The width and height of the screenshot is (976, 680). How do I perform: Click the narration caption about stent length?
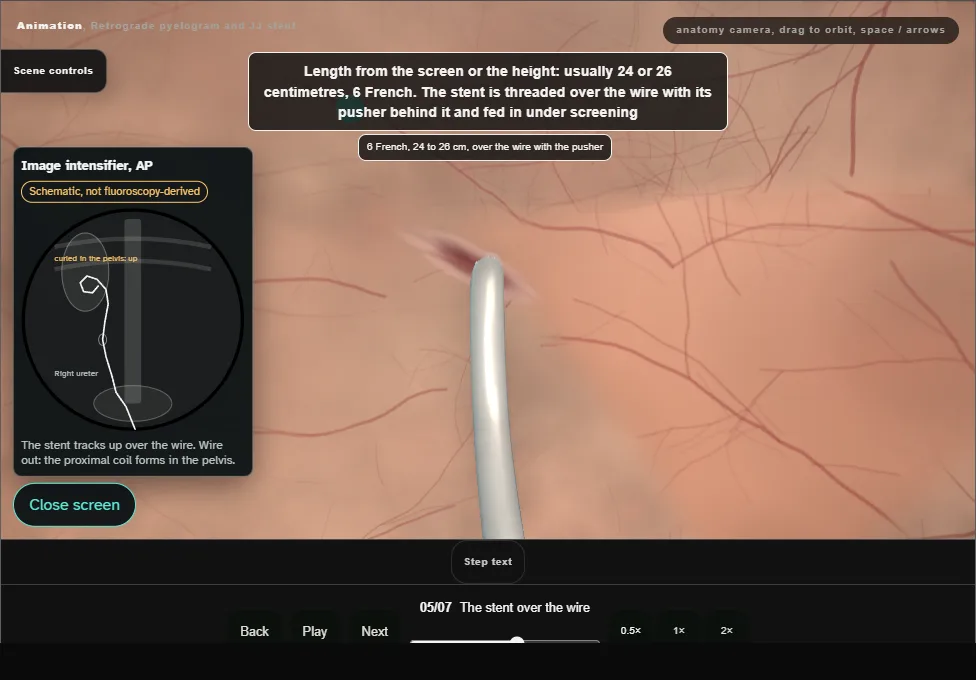coord(487,92)
